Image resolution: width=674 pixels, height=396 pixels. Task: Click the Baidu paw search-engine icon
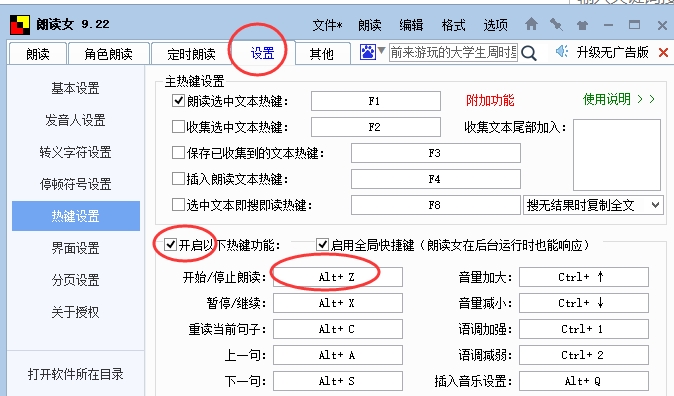(368, 52)
